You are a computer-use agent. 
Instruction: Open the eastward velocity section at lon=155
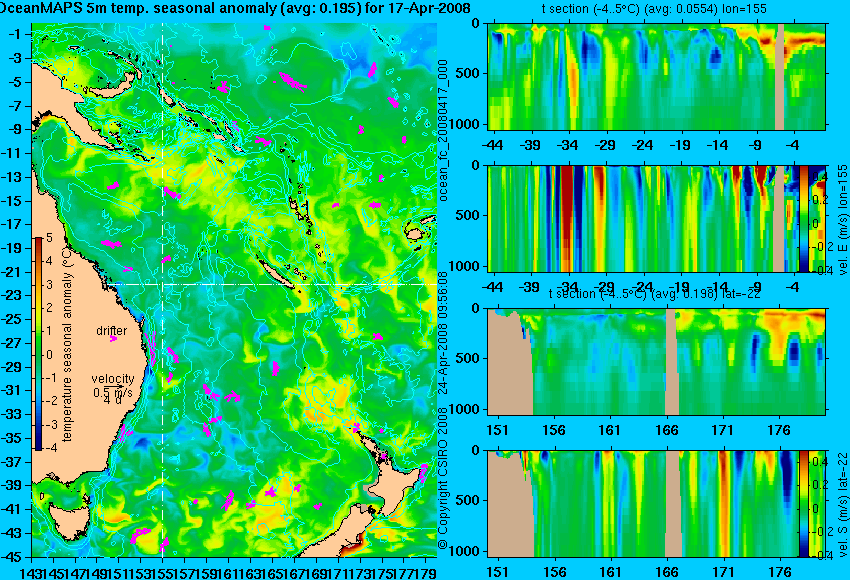point(643,218)
